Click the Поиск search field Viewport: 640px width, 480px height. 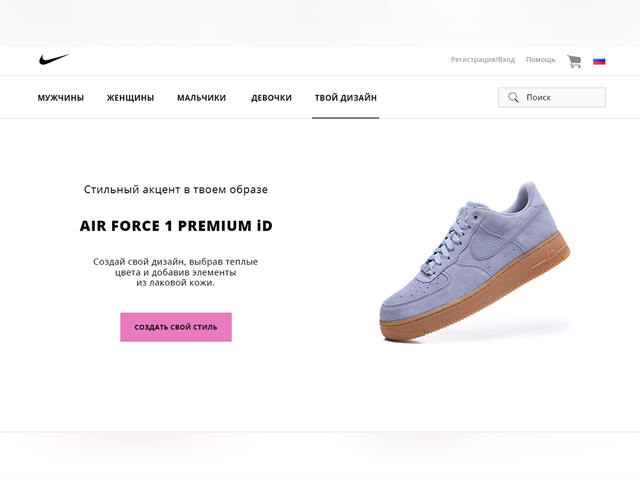point(552,97)
